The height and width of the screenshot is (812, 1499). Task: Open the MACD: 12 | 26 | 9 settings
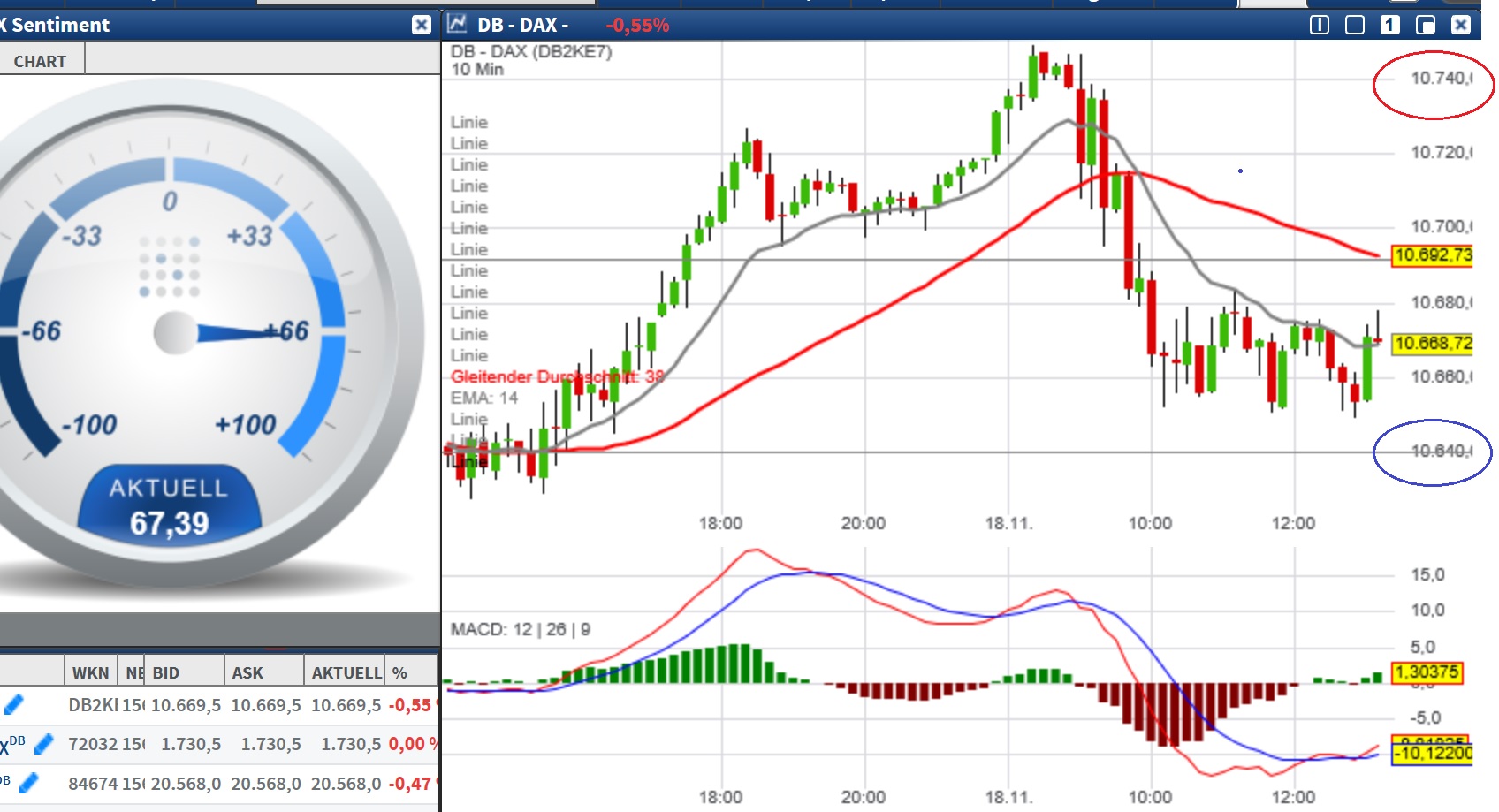521,629
